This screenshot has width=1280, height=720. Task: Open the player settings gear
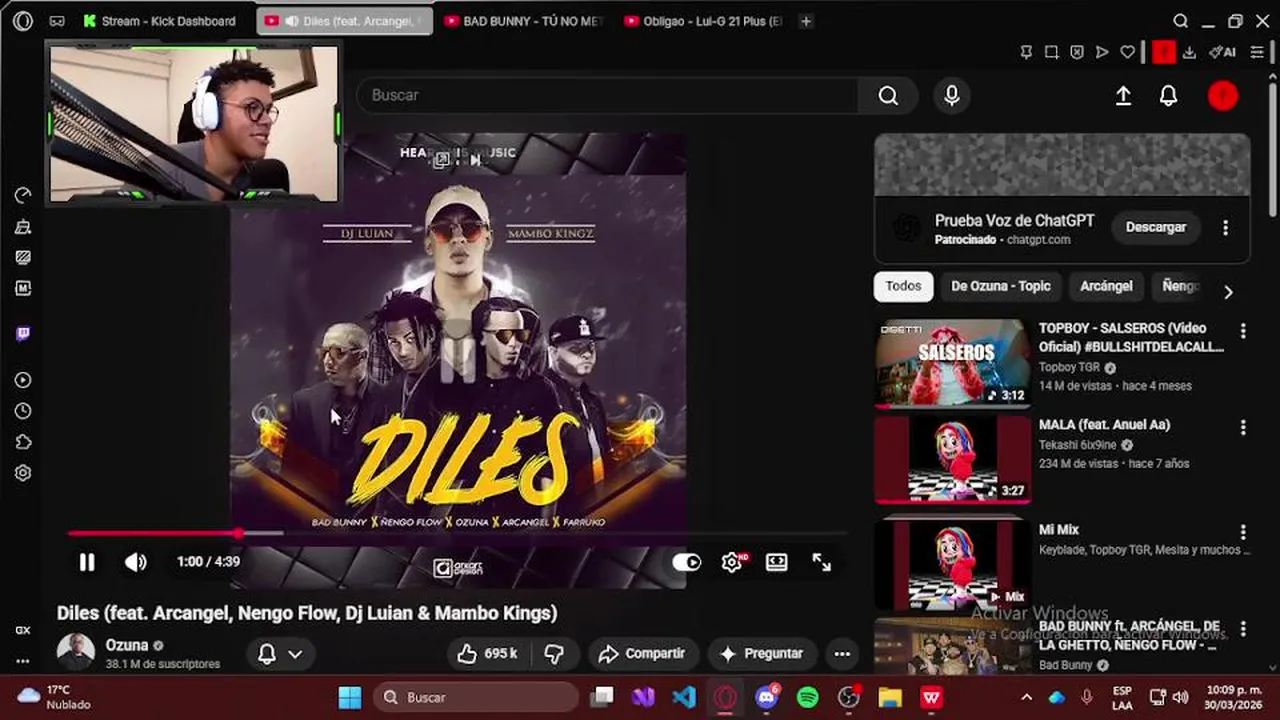pyautogui.click(x=732, y=562)
